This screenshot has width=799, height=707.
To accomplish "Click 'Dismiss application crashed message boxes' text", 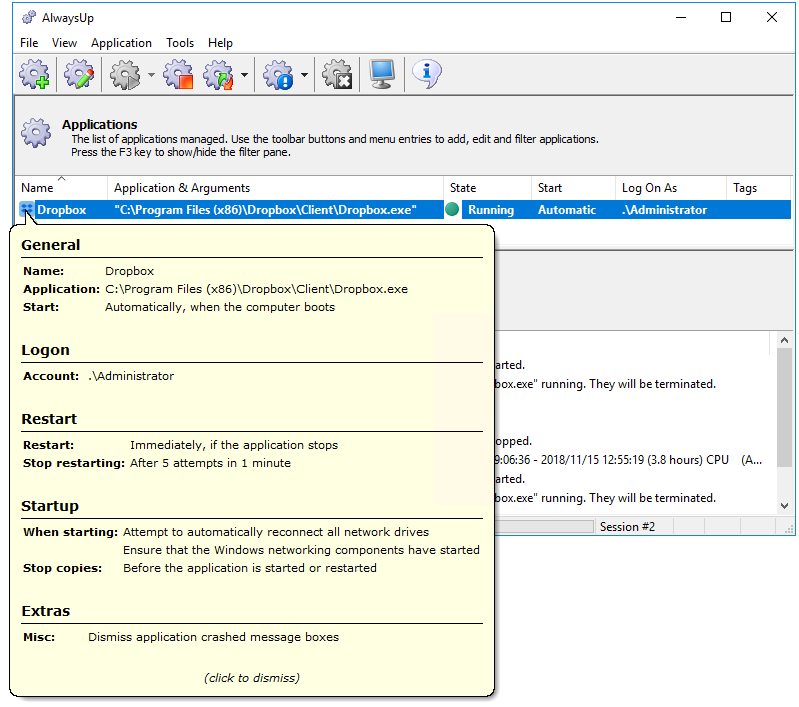I will point(213,637).
